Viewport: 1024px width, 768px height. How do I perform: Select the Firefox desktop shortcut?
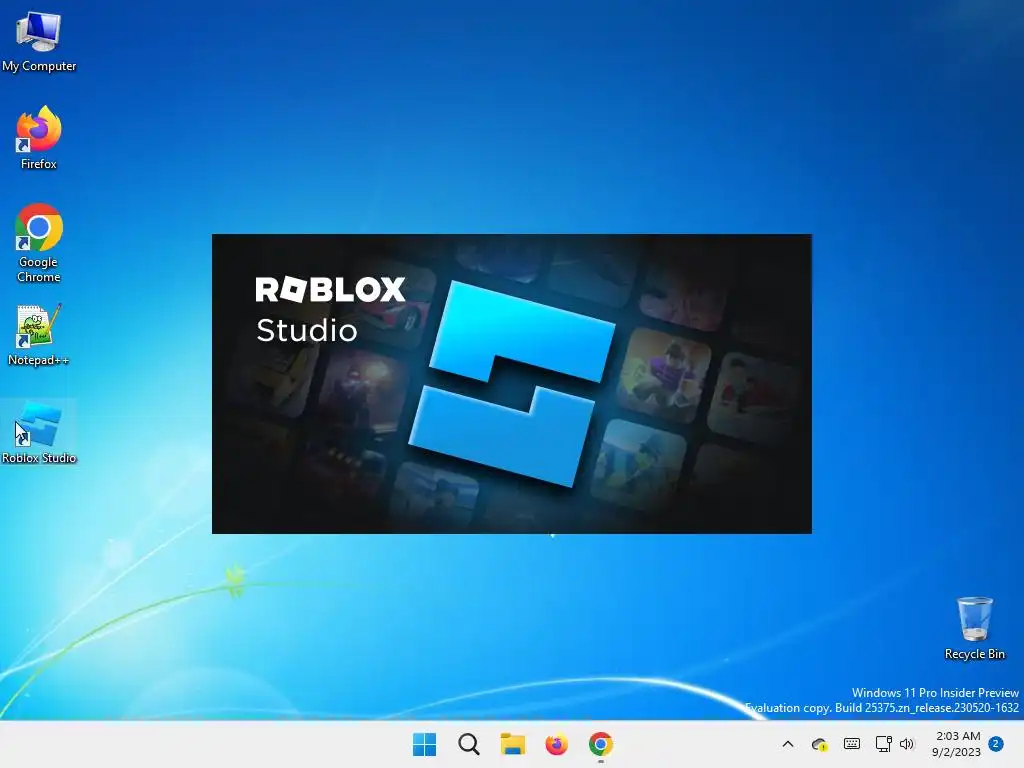coord(39,138)
